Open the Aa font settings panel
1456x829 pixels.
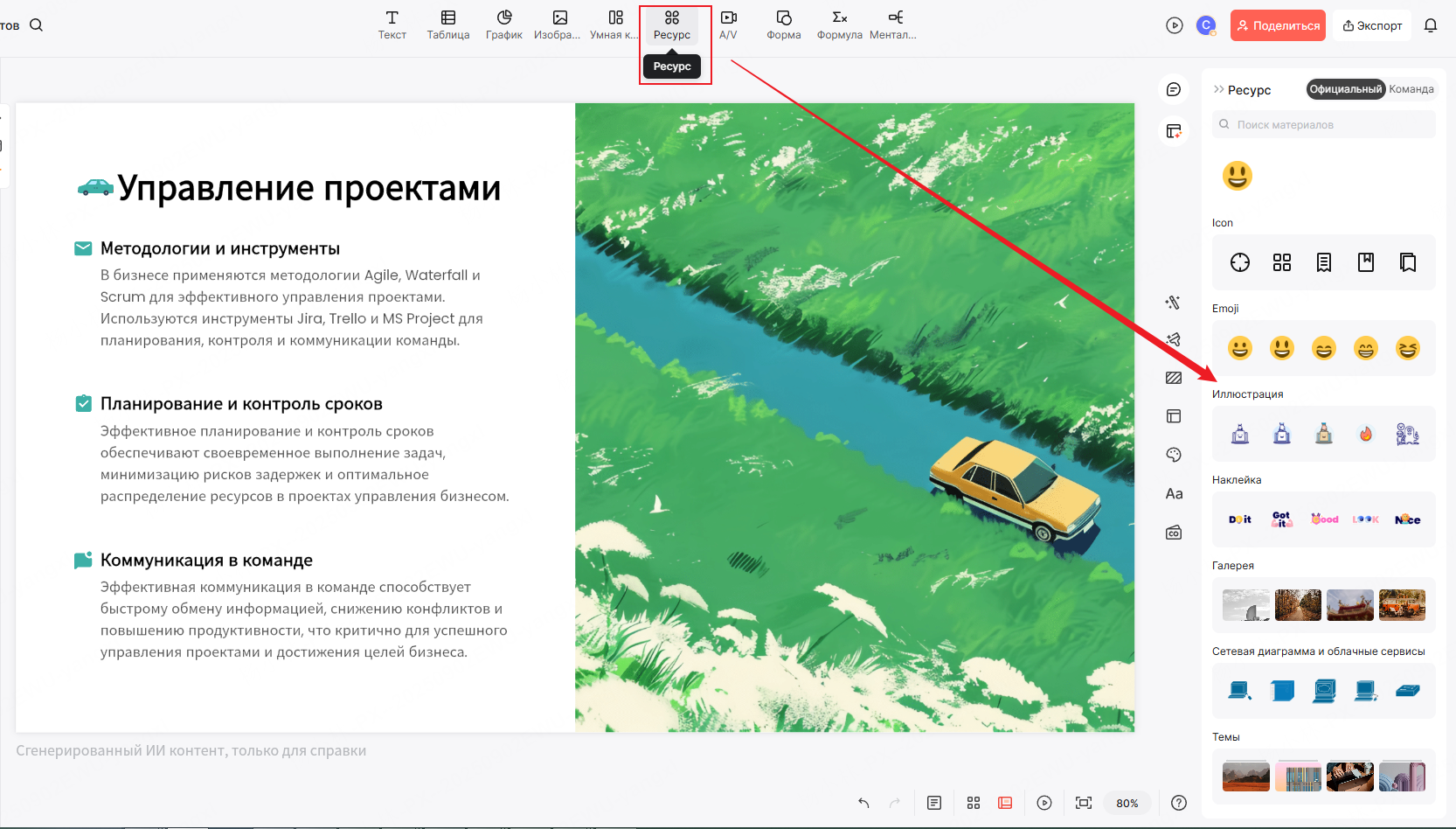coord(1174,493)
